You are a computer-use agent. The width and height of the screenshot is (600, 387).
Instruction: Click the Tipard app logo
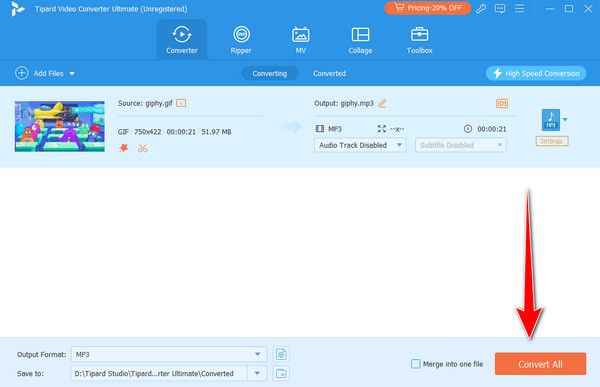[17, 8]
